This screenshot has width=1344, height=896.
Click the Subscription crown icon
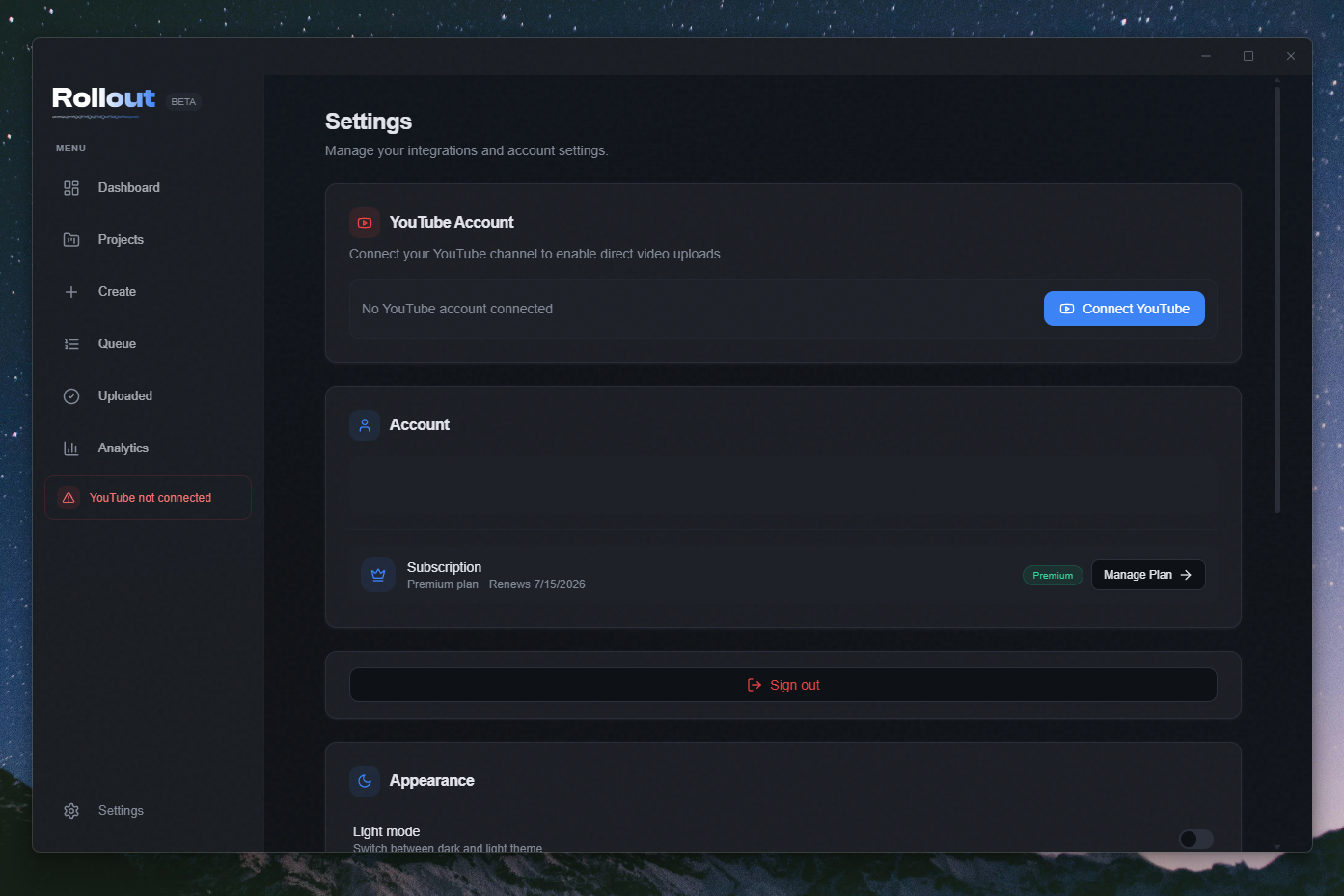(378, 575)
